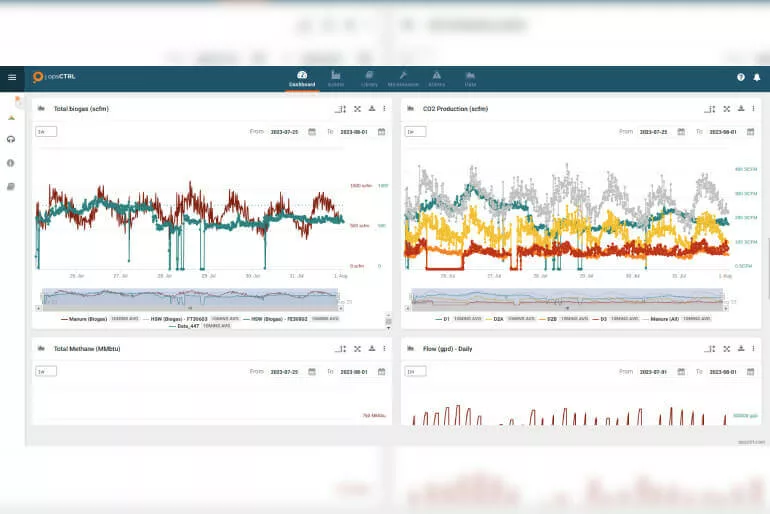This screenshot has width=770, height=514.
Task: Expand Total Methane chart to fullscreen
Action: click(x=358, y=349)
